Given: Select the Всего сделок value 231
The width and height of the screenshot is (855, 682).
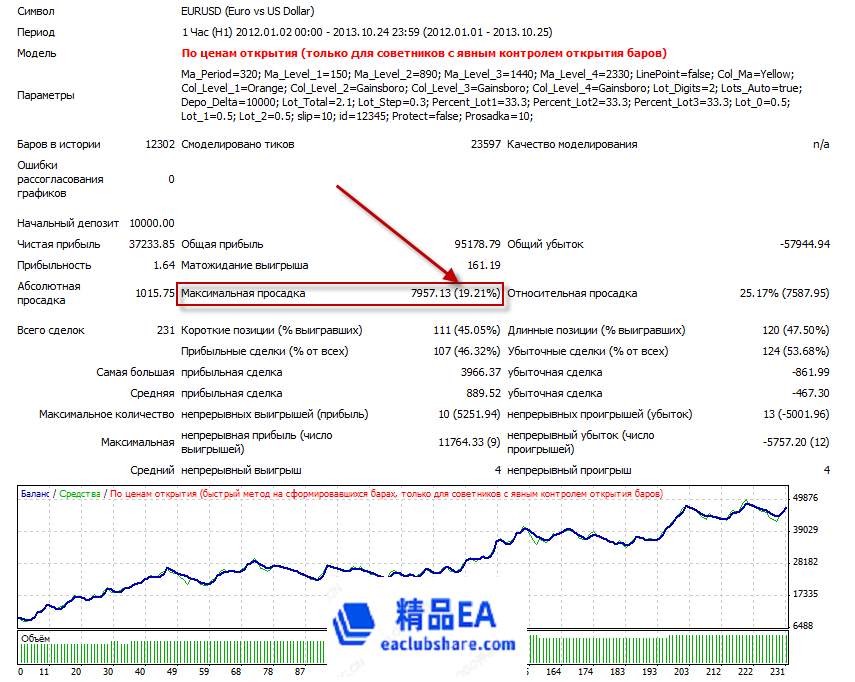Looking at the screenshot, I should (164, 330).
